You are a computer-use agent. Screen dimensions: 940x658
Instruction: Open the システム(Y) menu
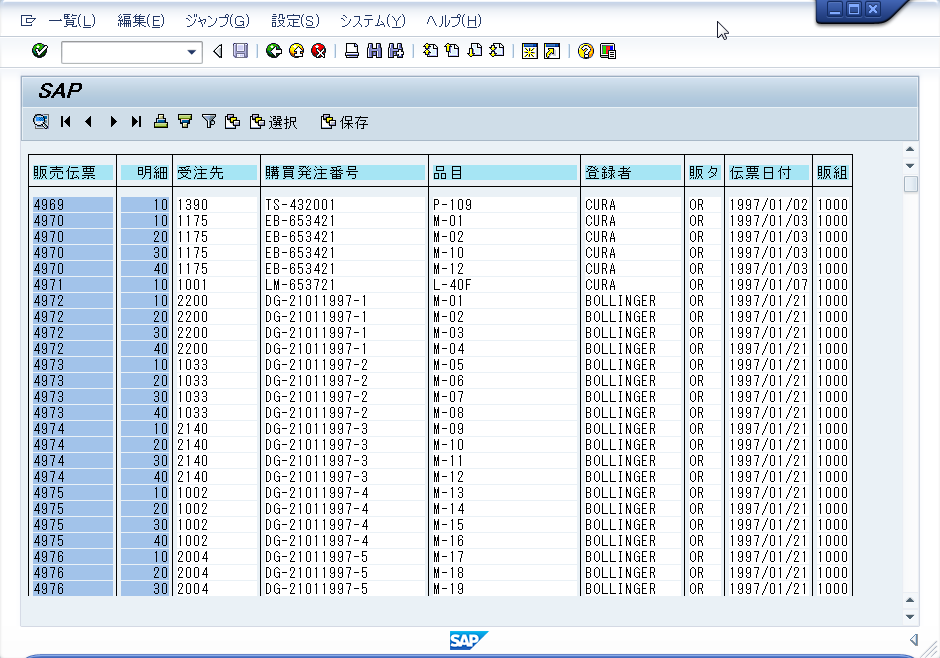(x=373, y=21)
